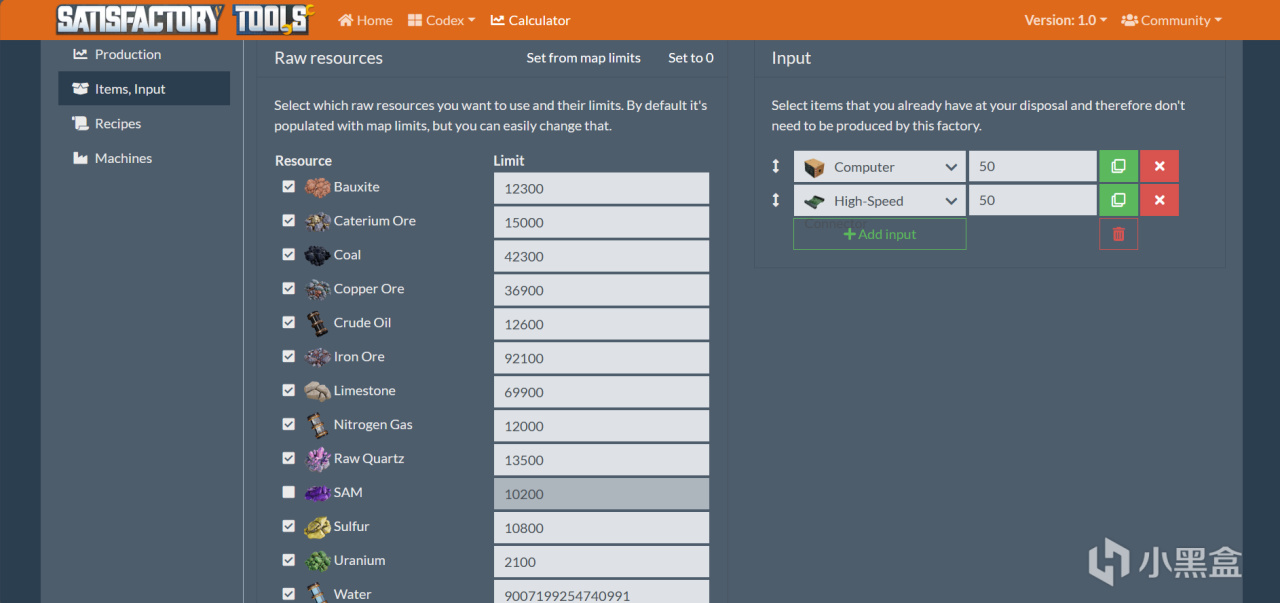The width and height of the screenshot is (1280, 603).
Task: Open the Community dropdown menu
Action: pos(1172,20)
